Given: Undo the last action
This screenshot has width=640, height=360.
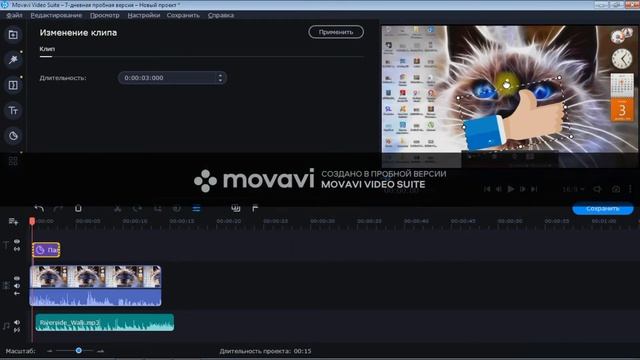Looking at the screenshot, I should [x=39, y=209].
